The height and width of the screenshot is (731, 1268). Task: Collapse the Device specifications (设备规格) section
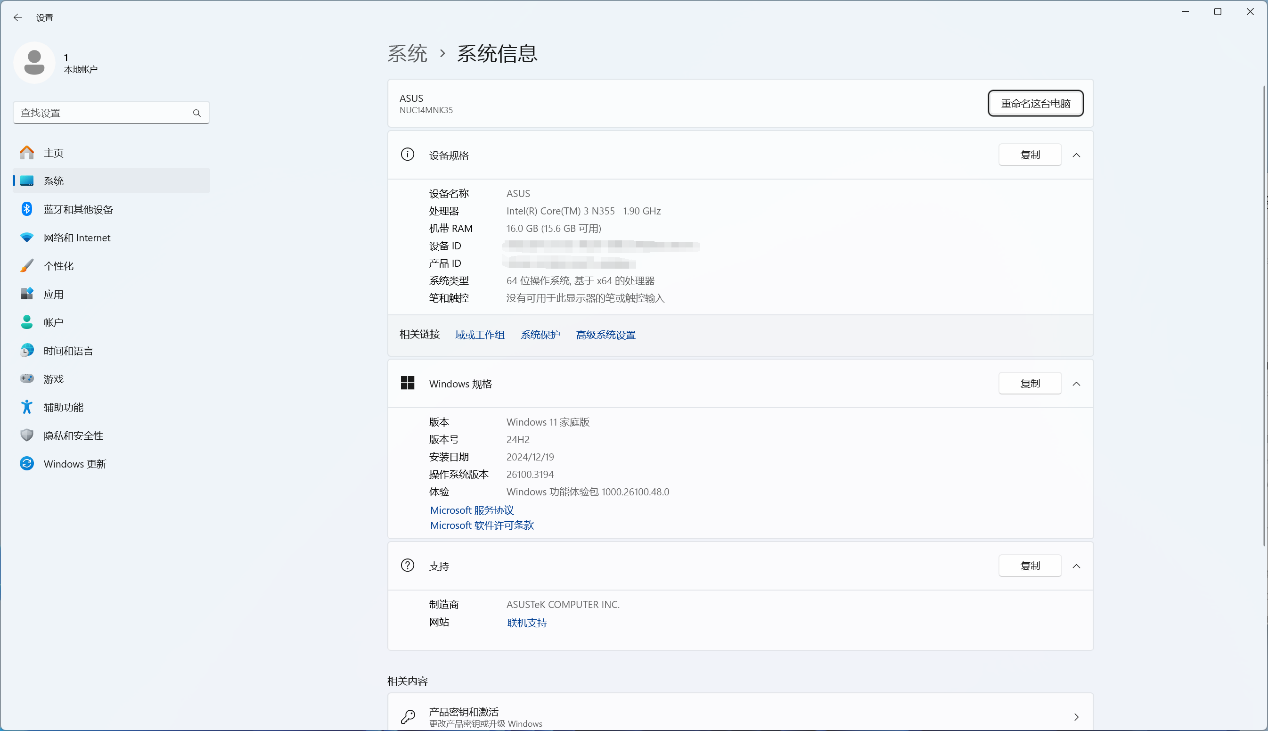tap(1076, 155)
